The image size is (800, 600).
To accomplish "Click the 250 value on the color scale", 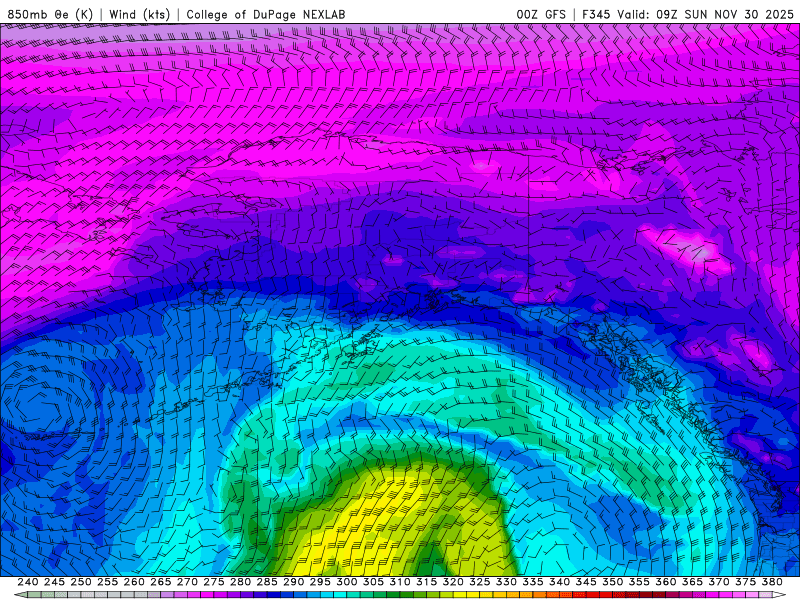I will (81, 582).
